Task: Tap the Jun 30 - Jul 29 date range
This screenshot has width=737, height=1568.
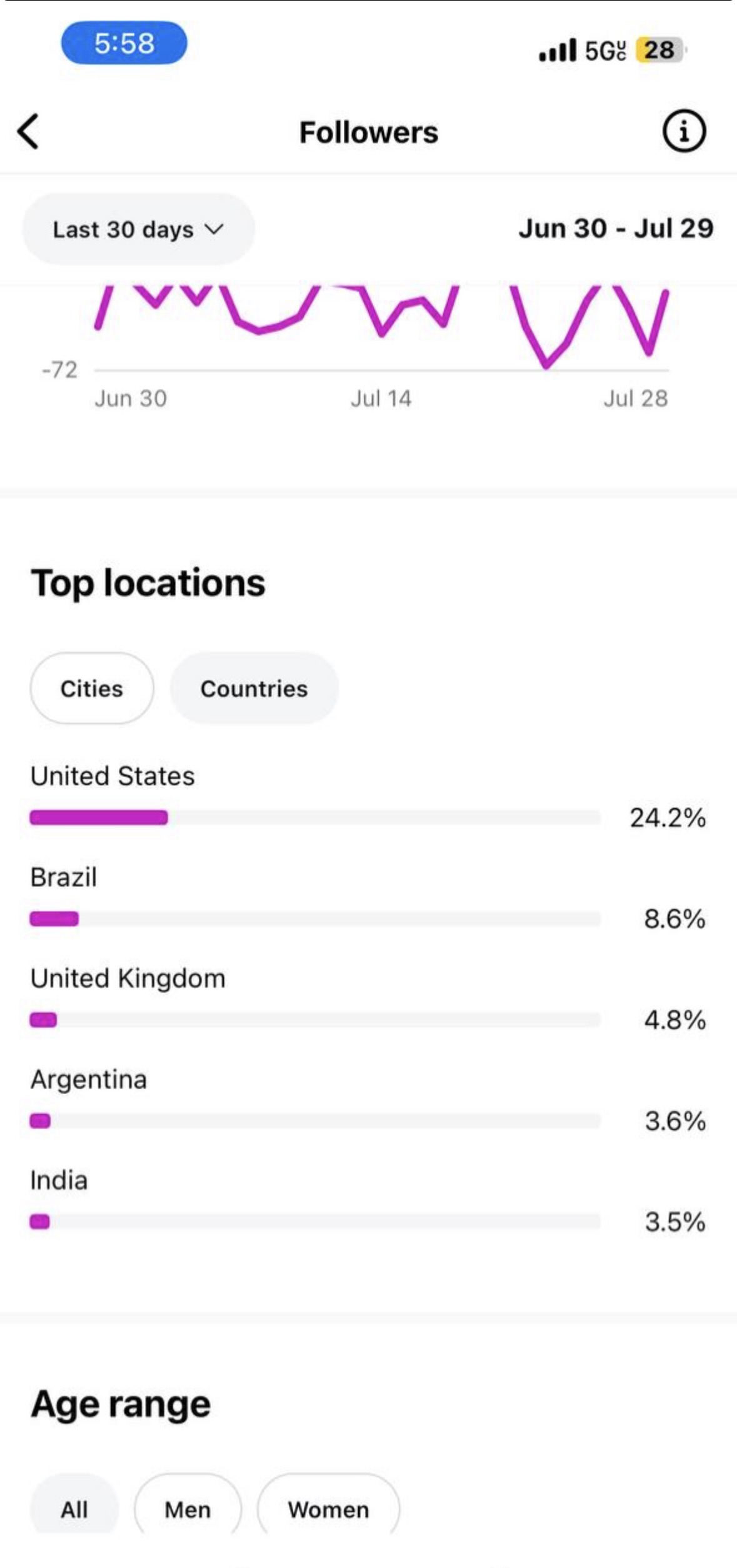Action: pos(616,229)
